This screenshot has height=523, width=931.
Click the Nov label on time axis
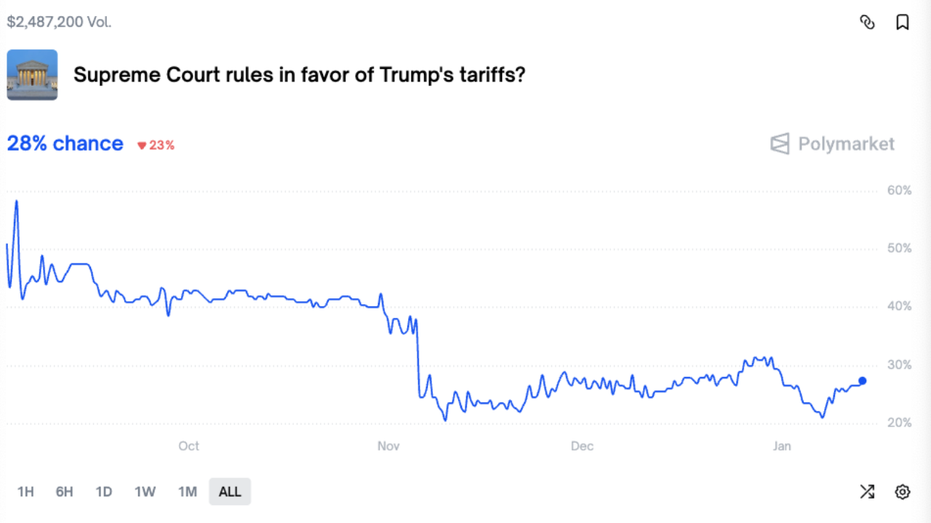click(x=388, y=446)
